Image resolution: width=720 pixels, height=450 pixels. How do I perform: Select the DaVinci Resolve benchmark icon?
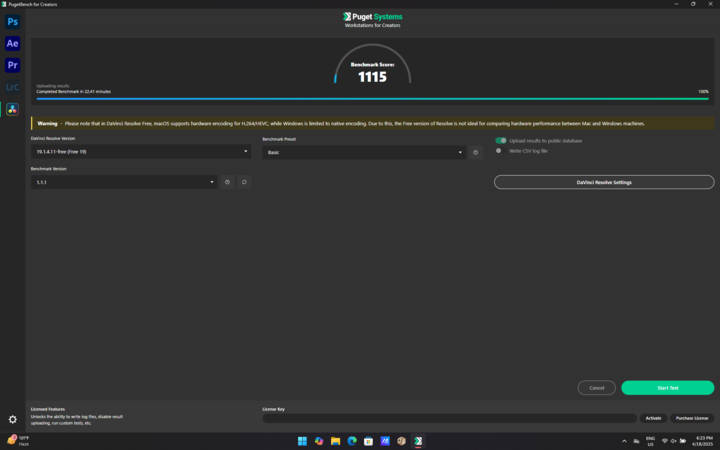(12, 109)
